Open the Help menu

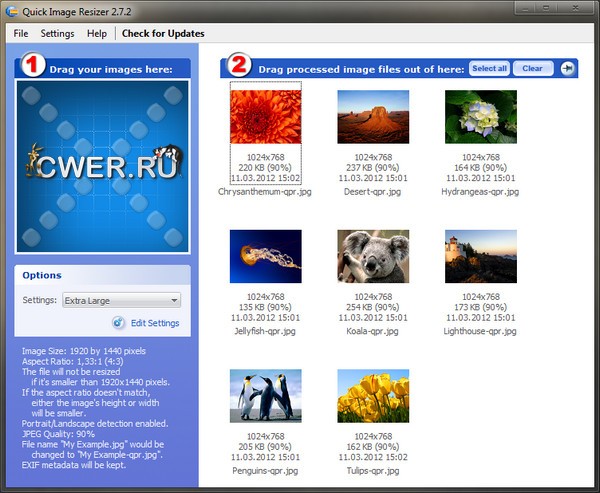97,33
